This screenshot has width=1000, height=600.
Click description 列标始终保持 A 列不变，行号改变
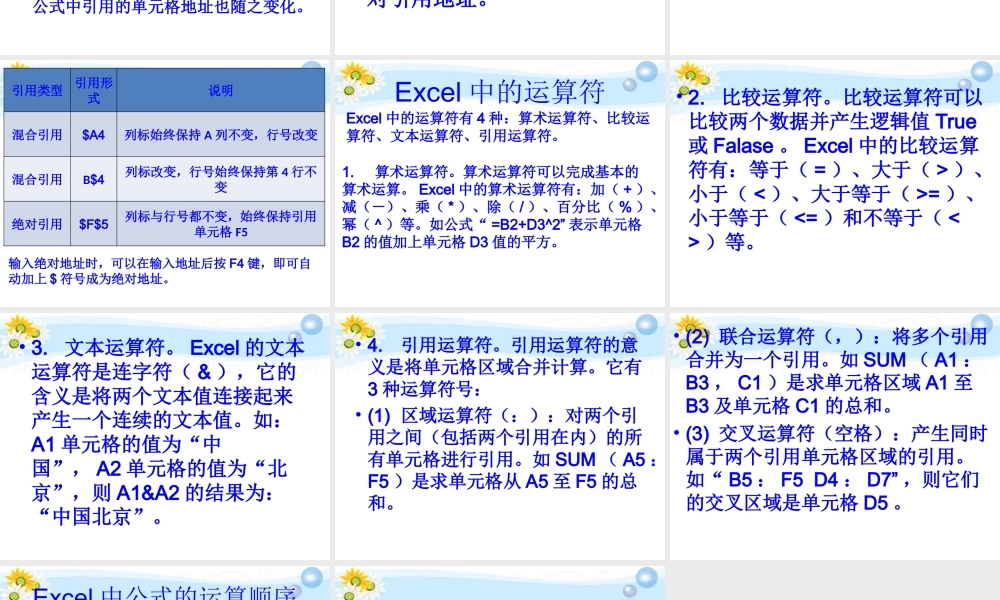point(221,135)
